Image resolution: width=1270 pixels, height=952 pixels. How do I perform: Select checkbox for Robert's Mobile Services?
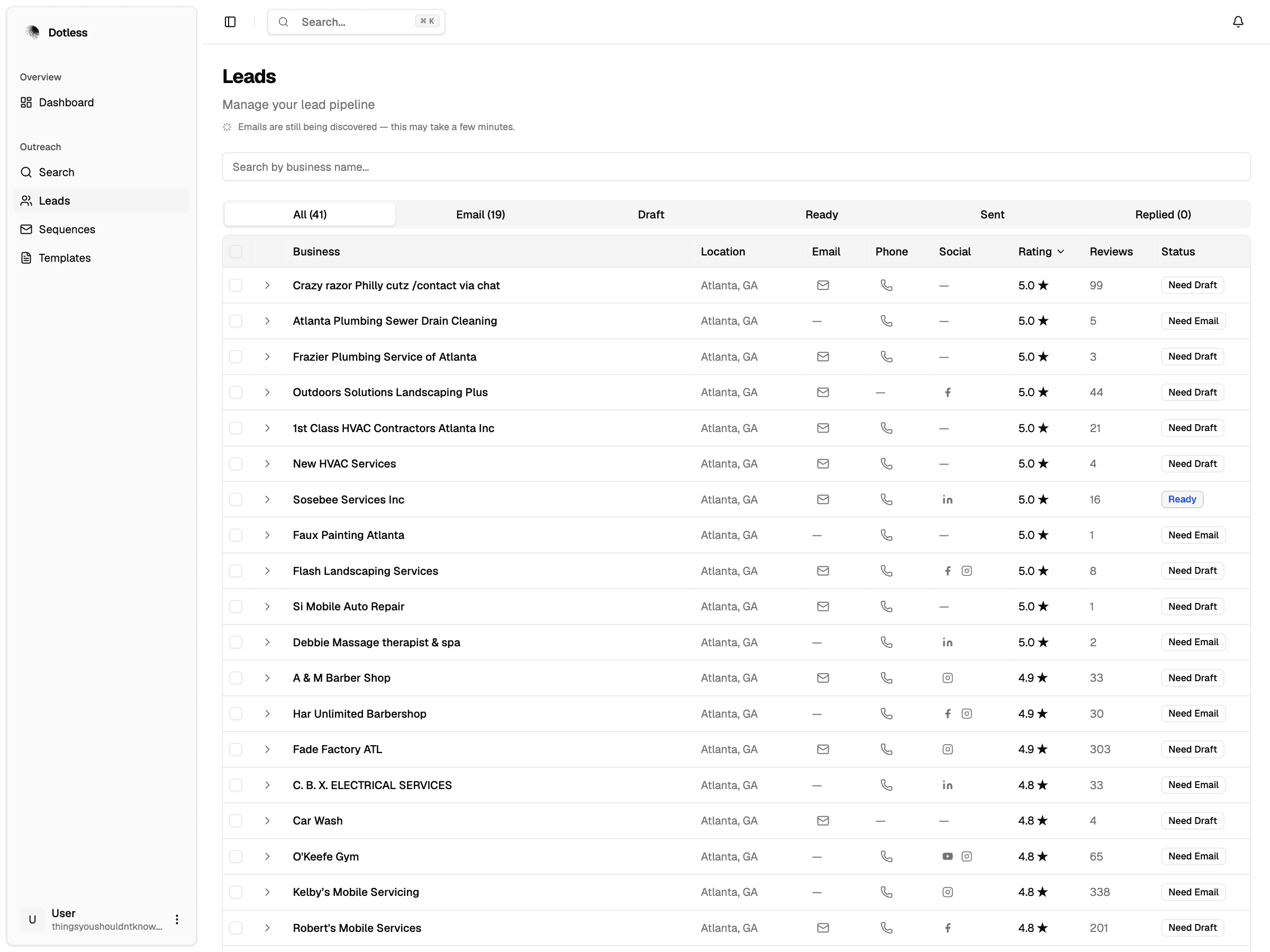point(235,928)
